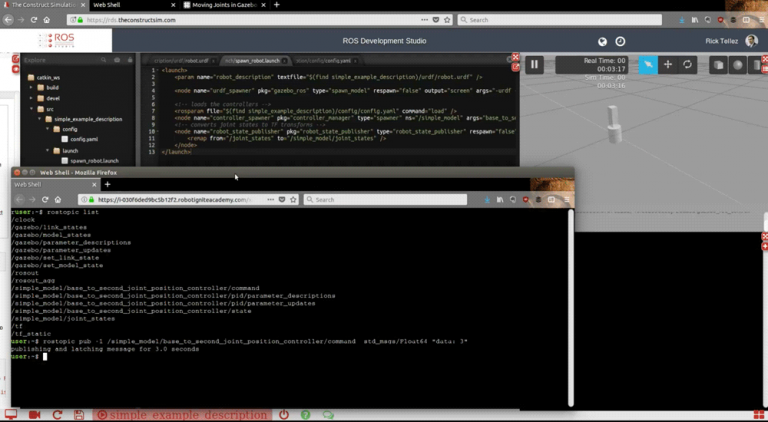The width and height of the screenshot is (768, 422).
Task: Open a new tab in Web Shell window
Action: (x=107, y=185)
